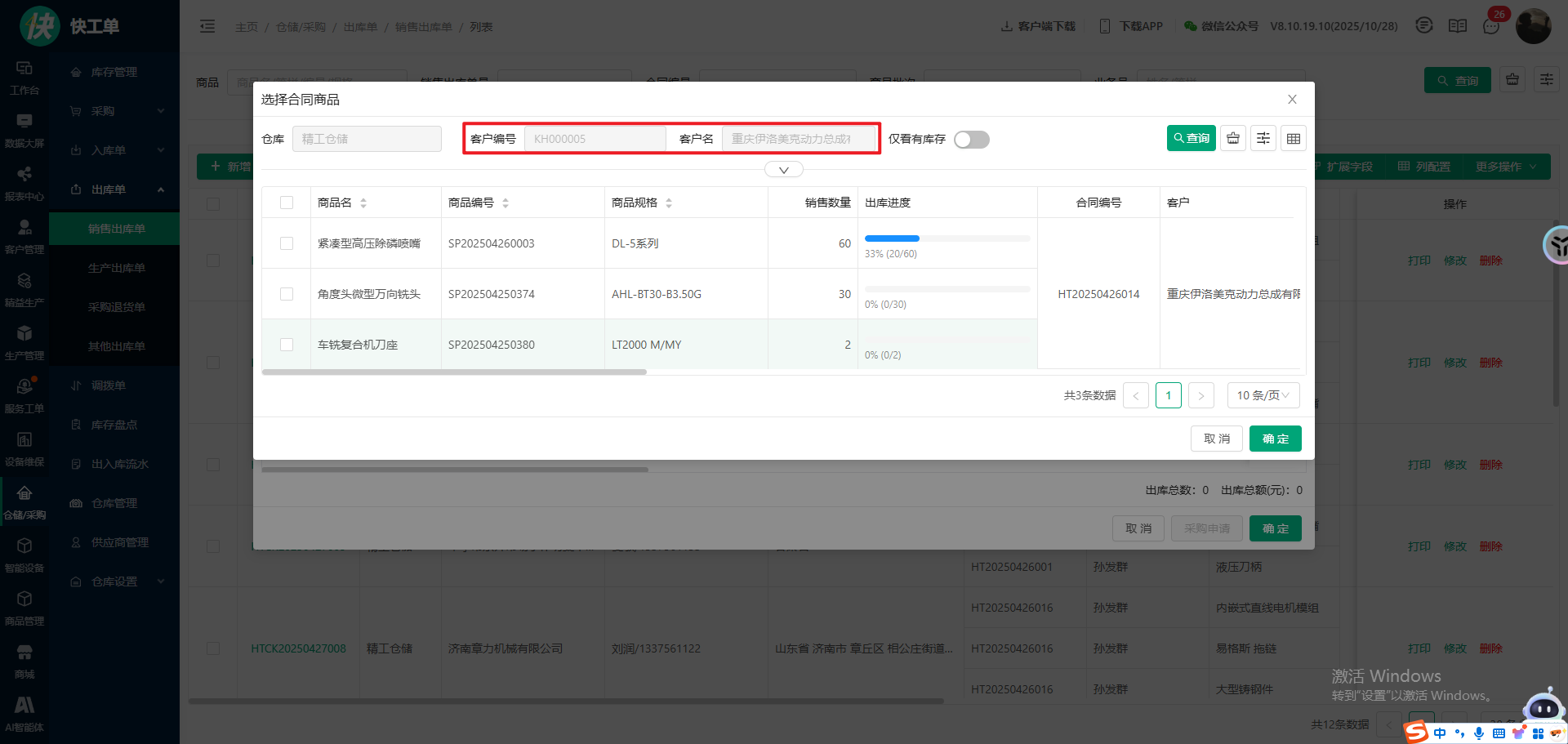1568x744 pixels.
Task: Sort by 商品名 column arrows
Action: [363, 203]
